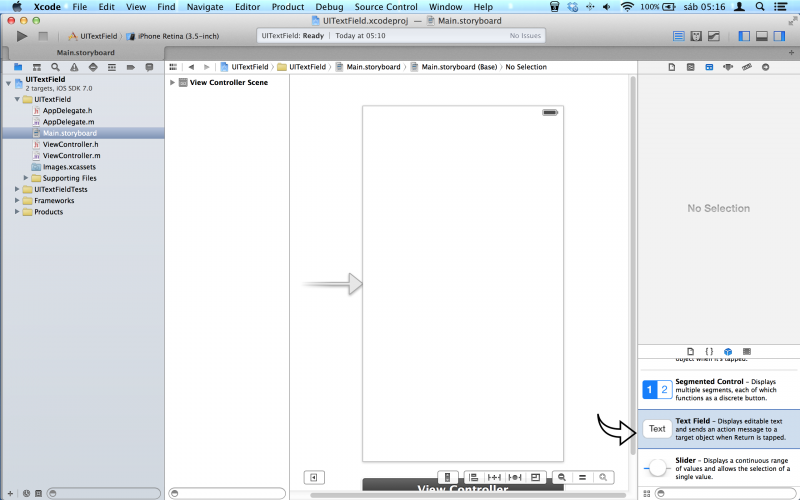Open the Resizing Behavior menu

[x=535, y=478]
